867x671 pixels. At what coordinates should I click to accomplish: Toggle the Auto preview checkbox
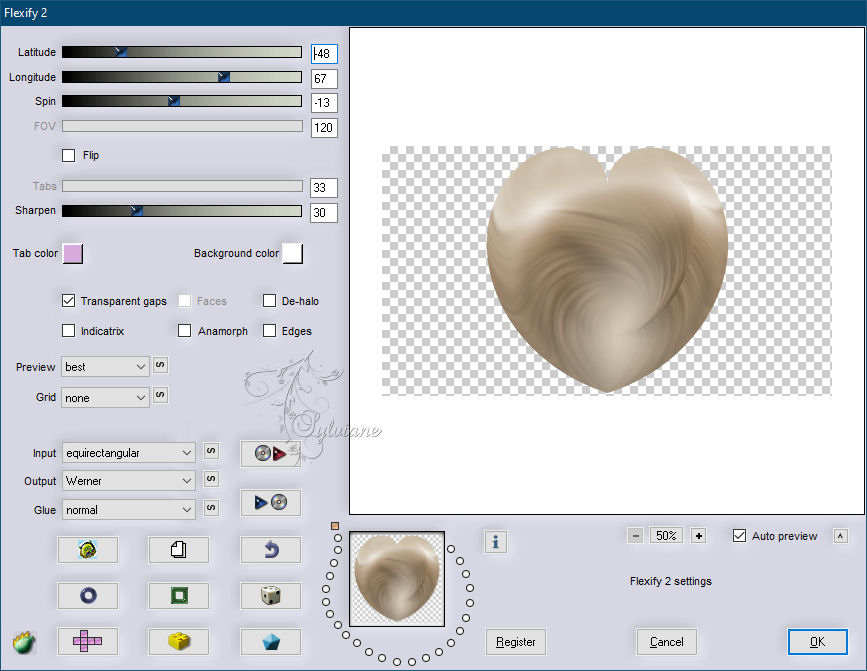tap(739, 536)
